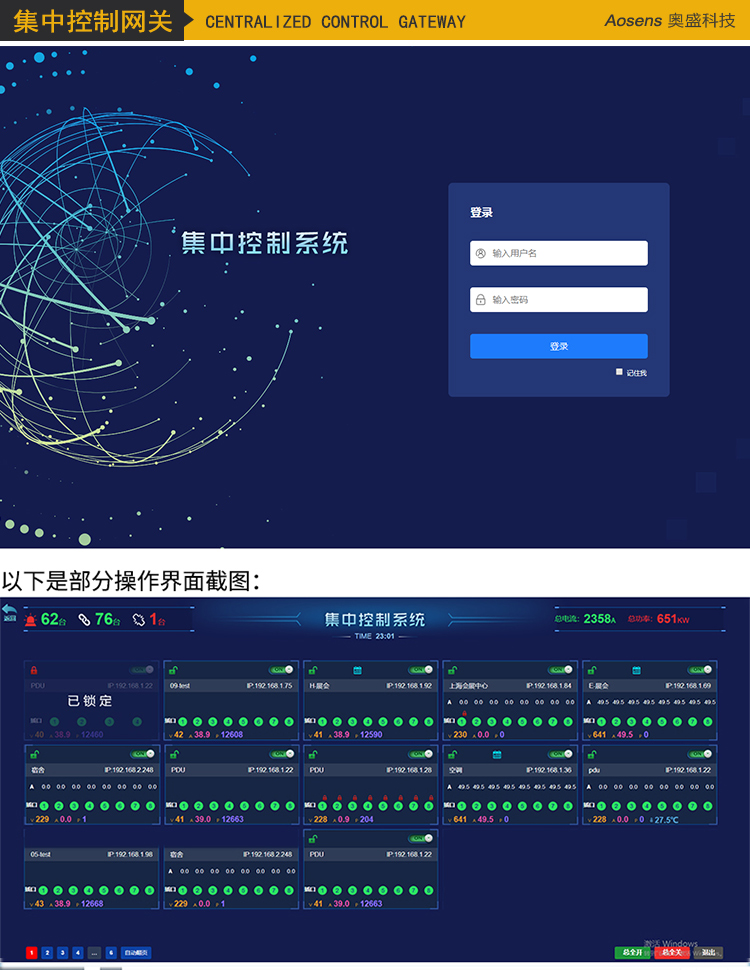Click the 输入用户名 username input field
Screen dimensions: 750x970
pos(558,253)
